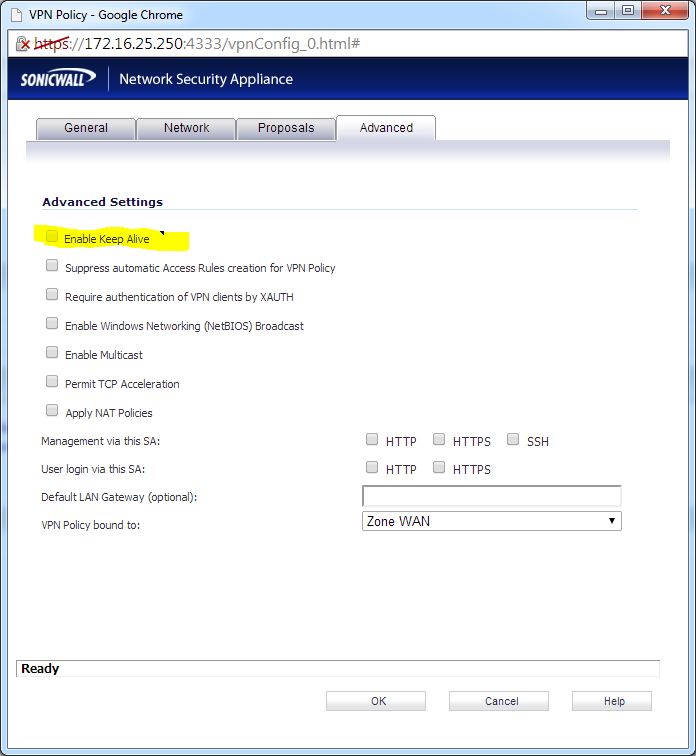
Task: Open Help for VPN Policy
Action: click(612, 701)
